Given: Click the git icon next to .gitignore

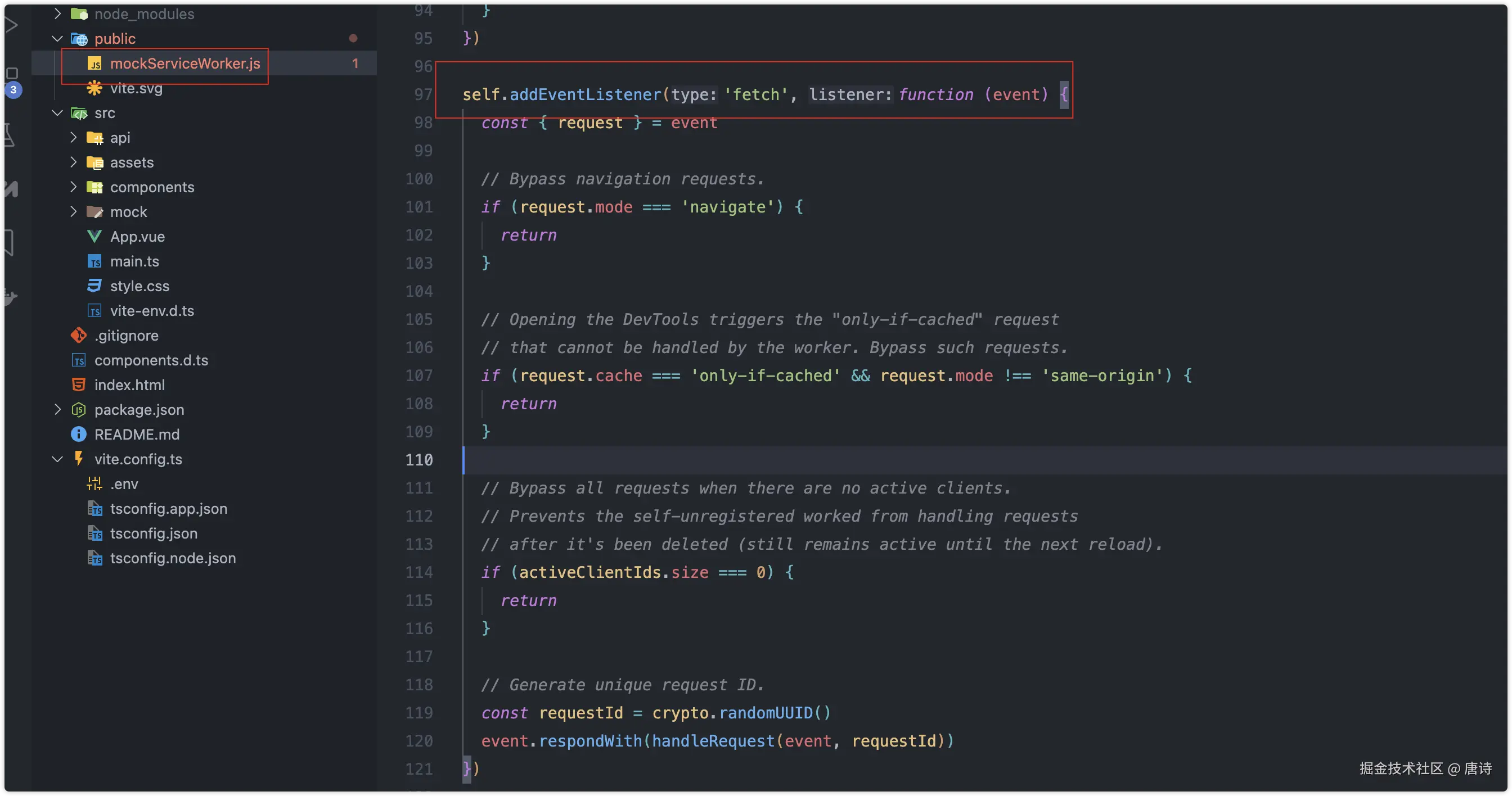Looking at the screenshot, I should pos(79,336).
